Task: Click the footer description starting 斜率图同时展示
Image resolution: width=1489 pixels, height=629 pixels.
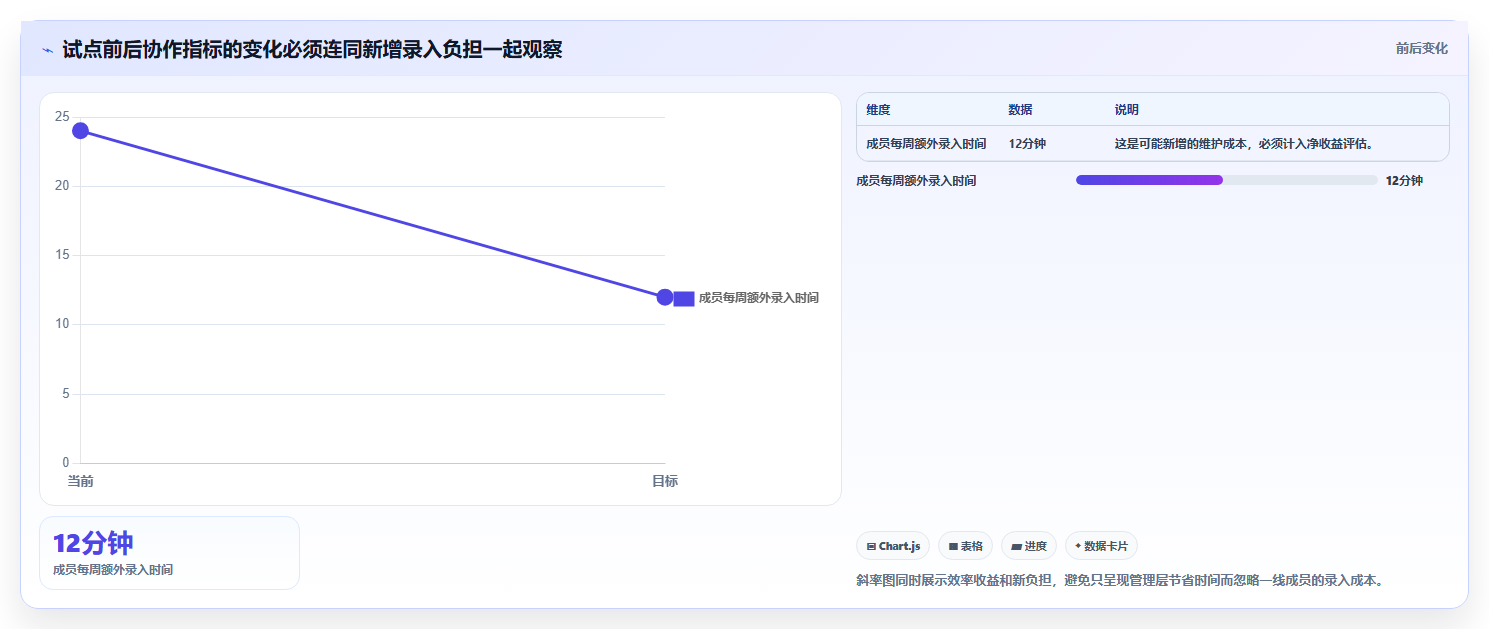Action: coord(1120,580)
